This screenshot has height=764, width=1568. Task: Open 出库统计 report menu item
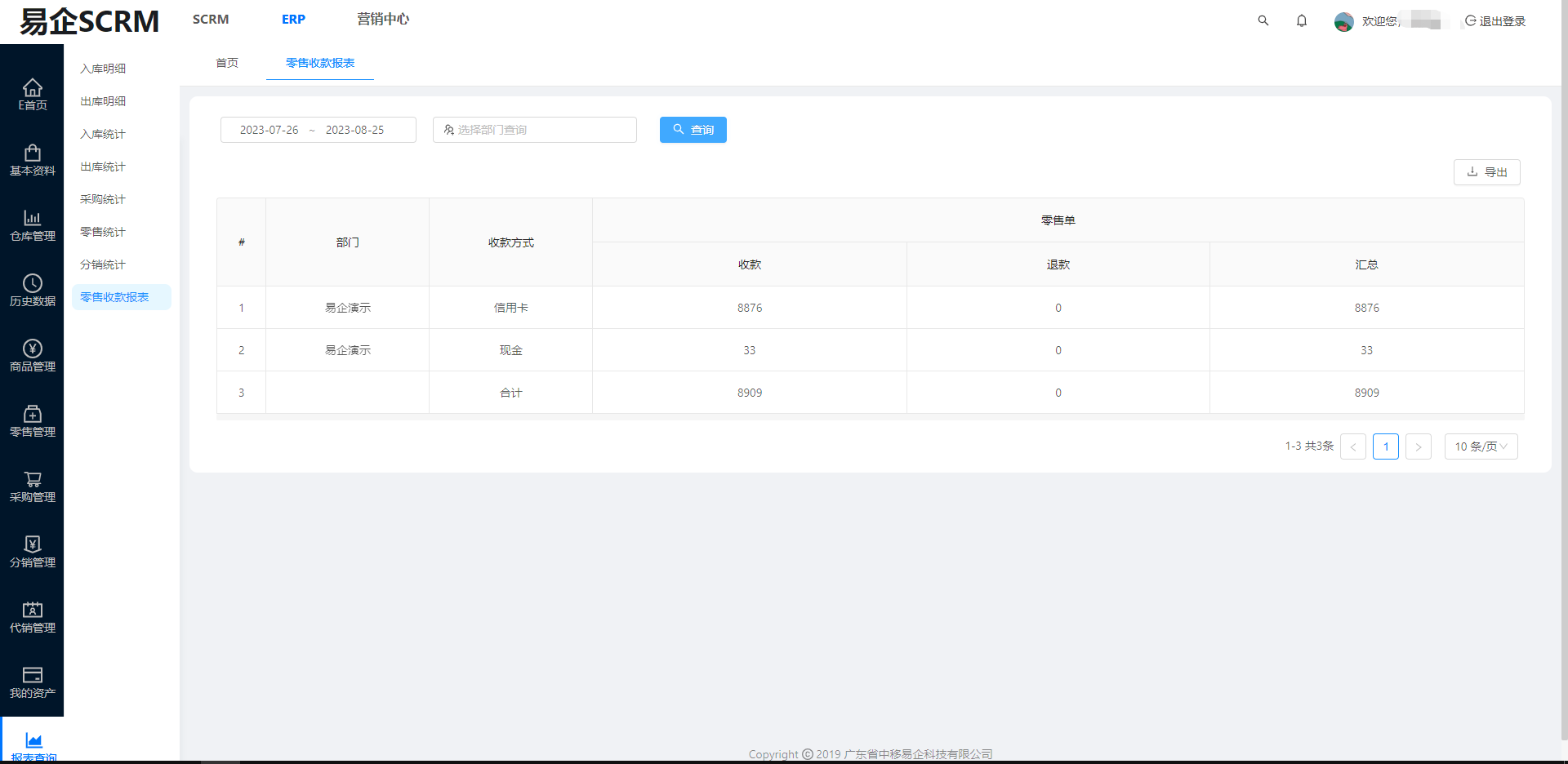pos(103,167)
